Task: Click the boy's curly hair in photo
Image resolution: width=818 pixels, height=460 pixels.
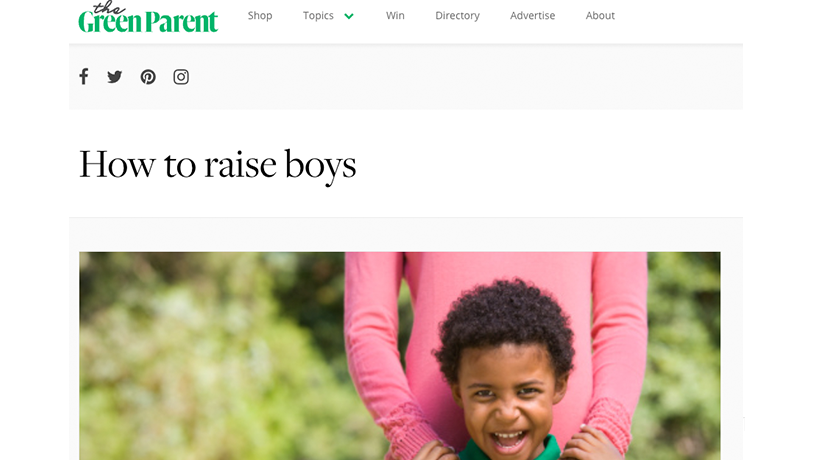Action: pos(505,318)
